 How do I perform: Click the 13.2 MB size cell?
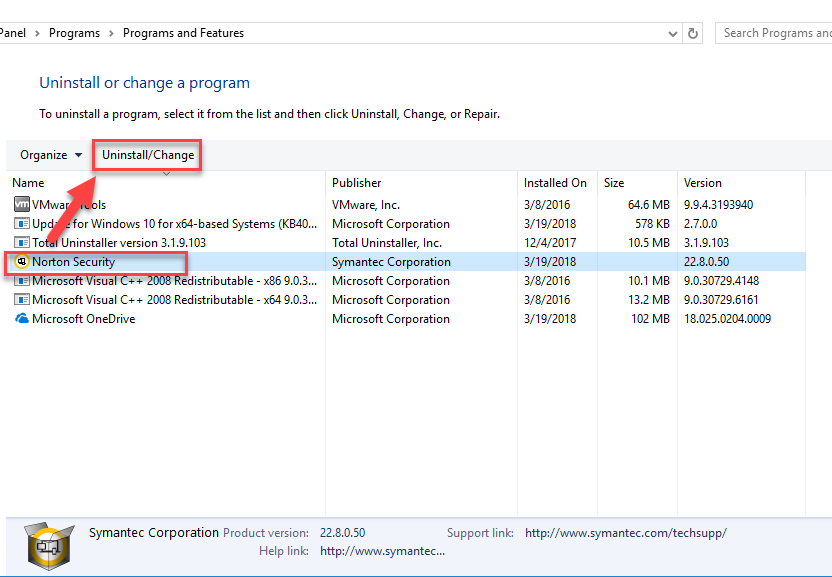click(x=648, y=300)
